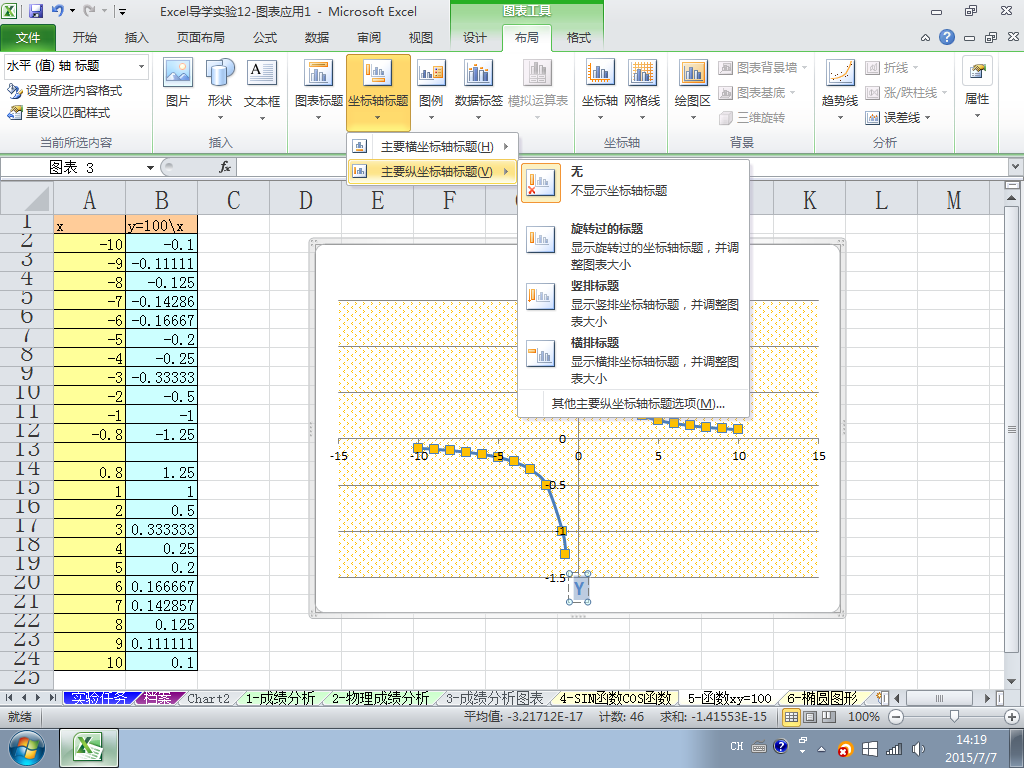Viewport: 1024px width, 768px height.
Task: Click Format Selection (设置所选内容格式)
Action: [65, 91]
